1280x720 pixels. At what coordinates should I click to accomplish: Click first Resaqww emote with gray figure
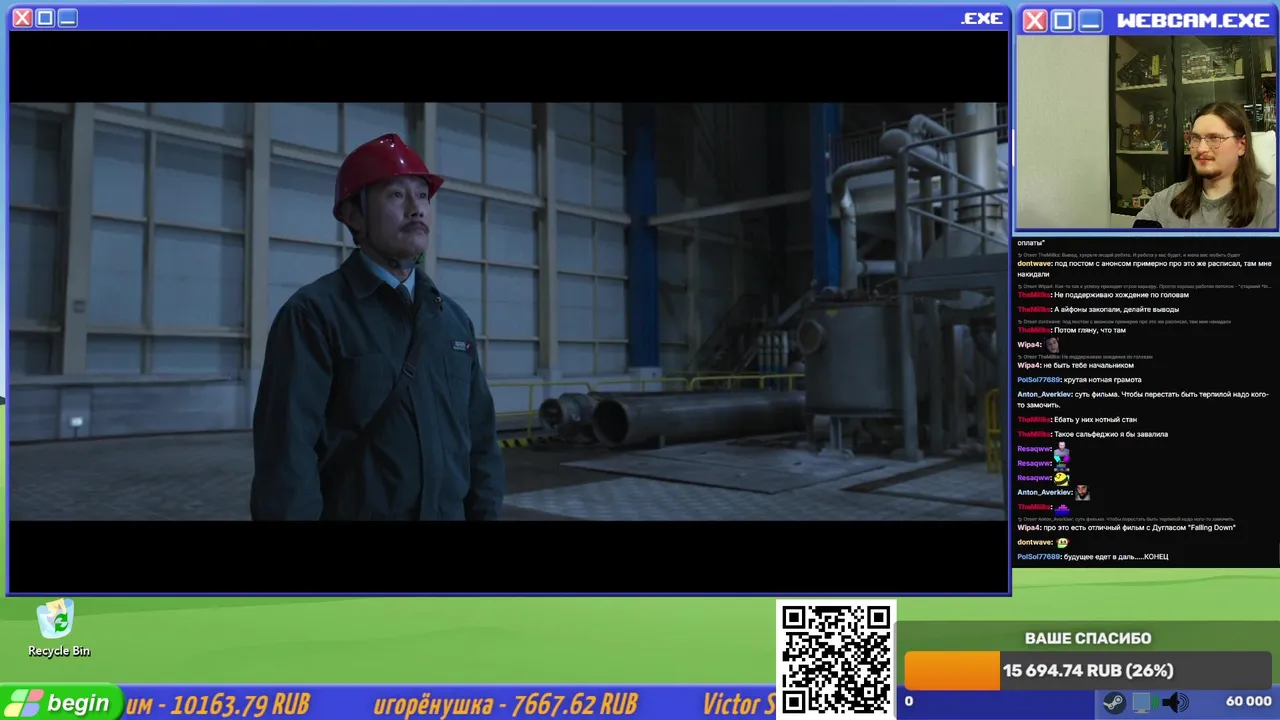tap(1061, 449)
